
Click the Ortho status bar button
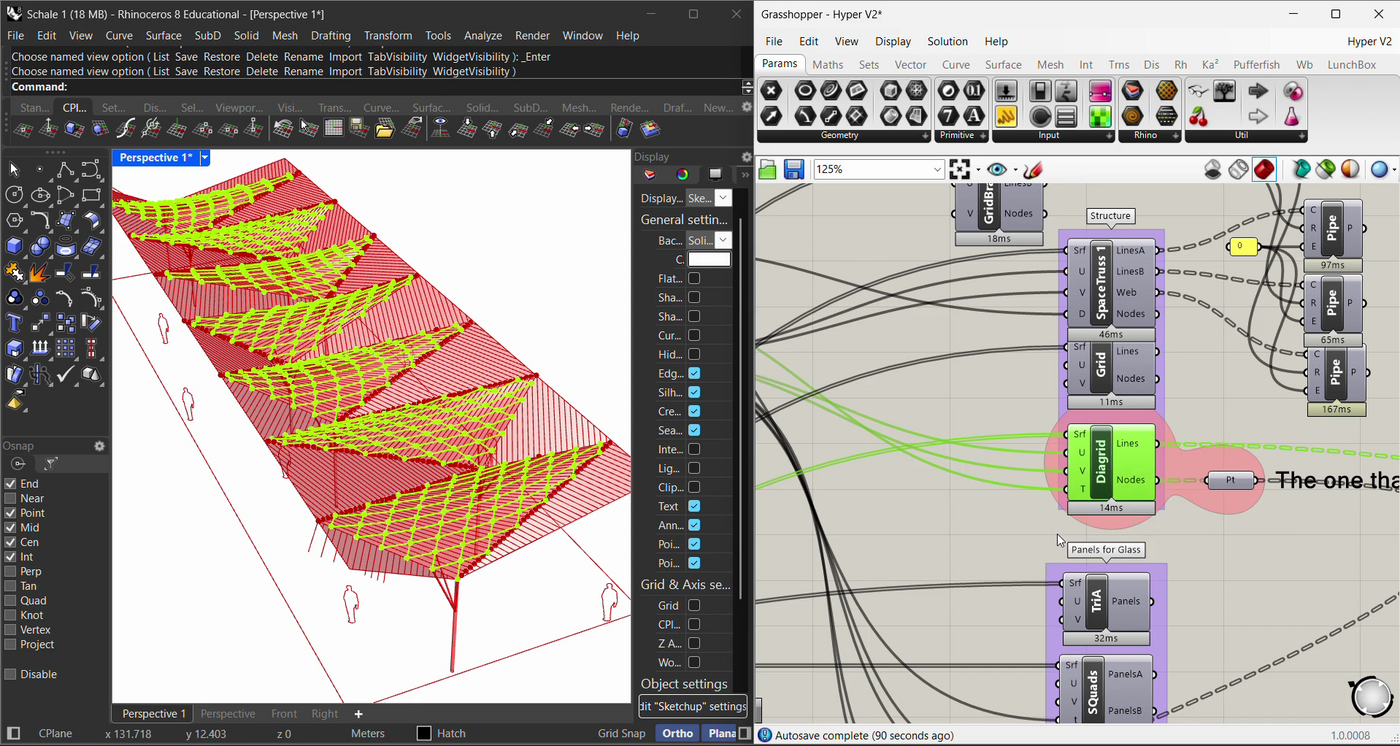(677, 733)
